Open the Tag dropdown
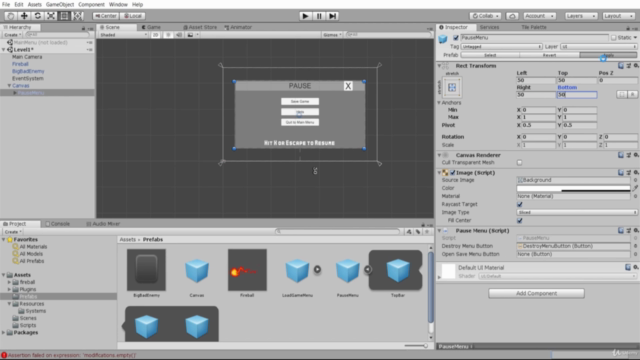The image size is (640, 360). click(501, 47)
